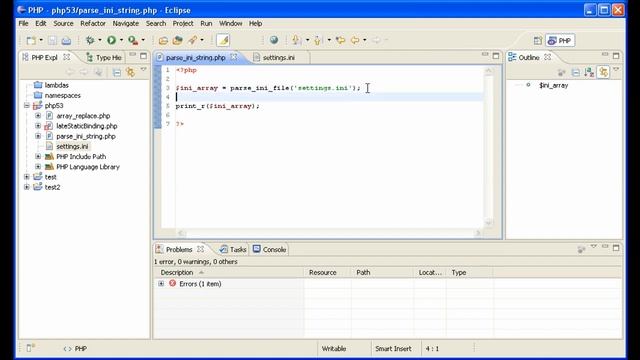Open the Source menu
640x360 pixels.
click(63, 24)
